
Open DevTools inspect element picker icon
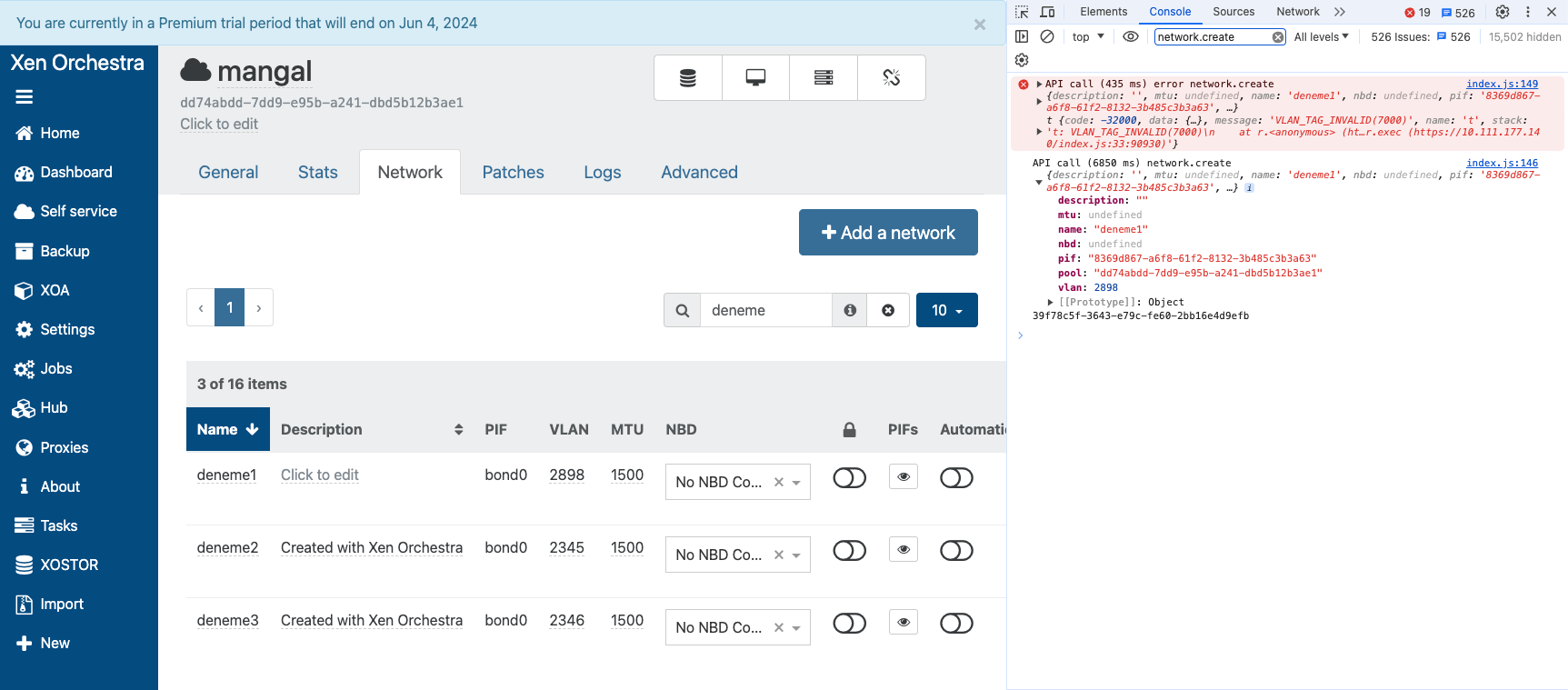pyautogui.click(x=1022, y=12)
